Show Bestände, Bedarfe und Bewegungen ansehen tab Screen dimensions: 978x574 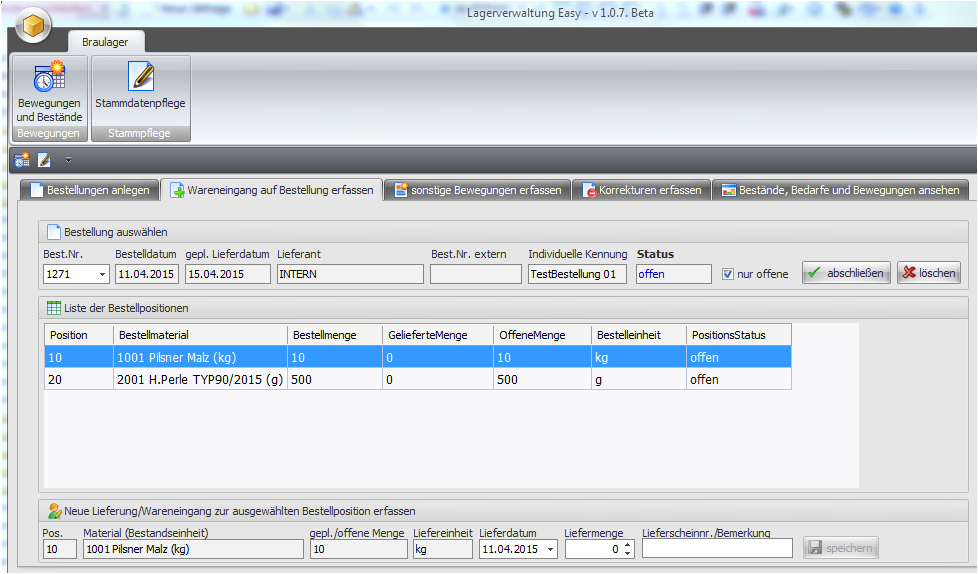(840, 190)
